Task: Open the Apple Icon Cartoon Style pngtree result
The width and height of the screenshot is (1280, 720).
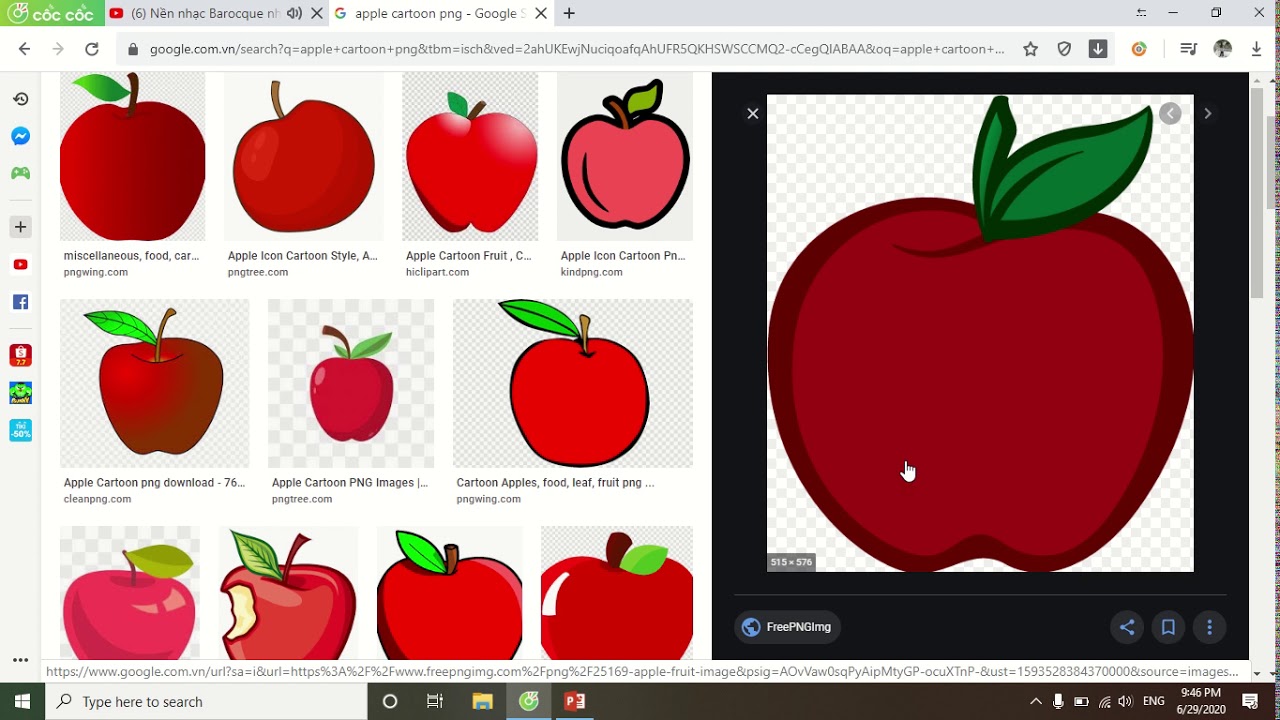Action: click(303, 256)
